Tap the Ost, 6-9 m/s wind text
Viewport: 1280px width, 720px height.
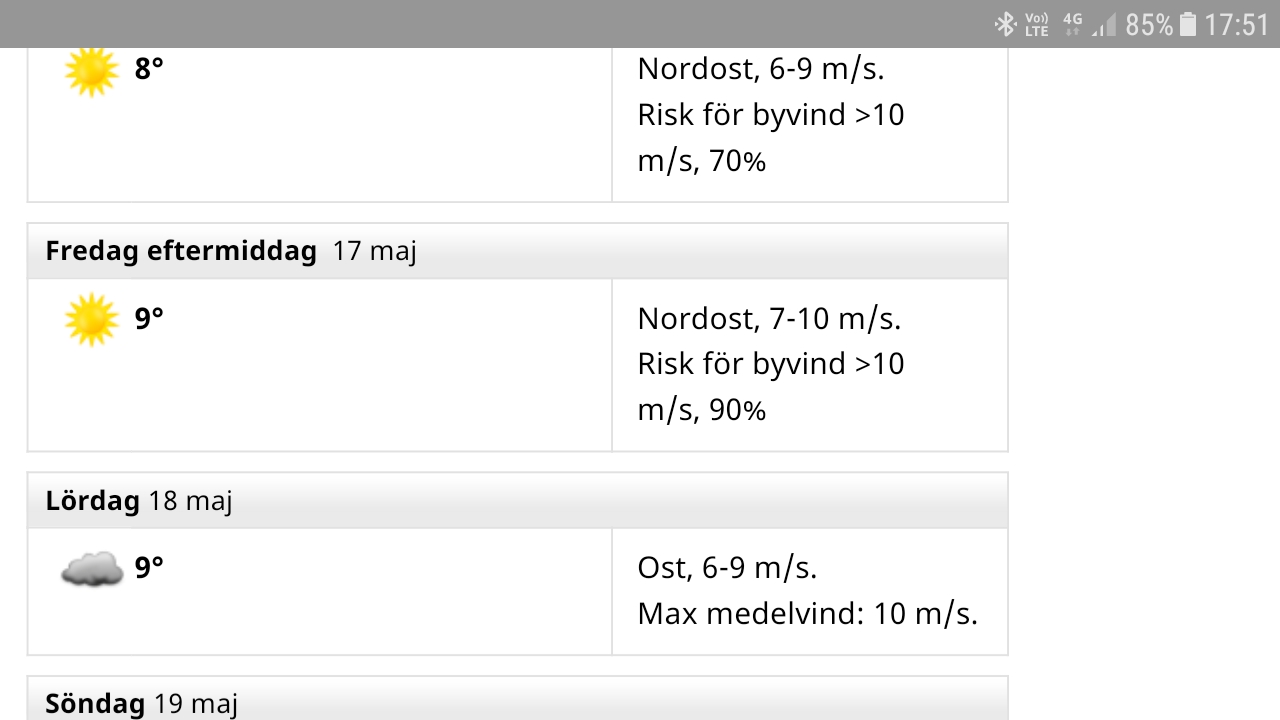point(727,568)
